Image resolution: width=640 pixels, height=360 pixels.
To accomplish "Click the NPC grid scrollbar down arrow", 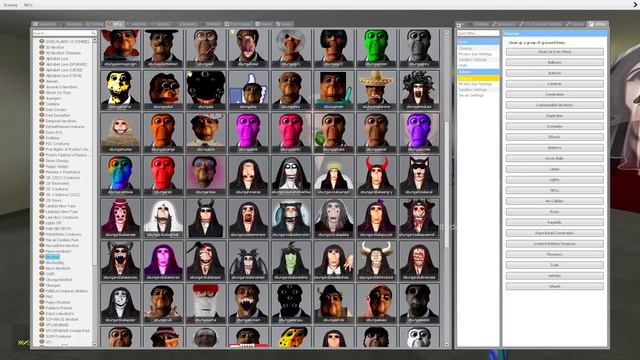I will [x=446, y=345].
